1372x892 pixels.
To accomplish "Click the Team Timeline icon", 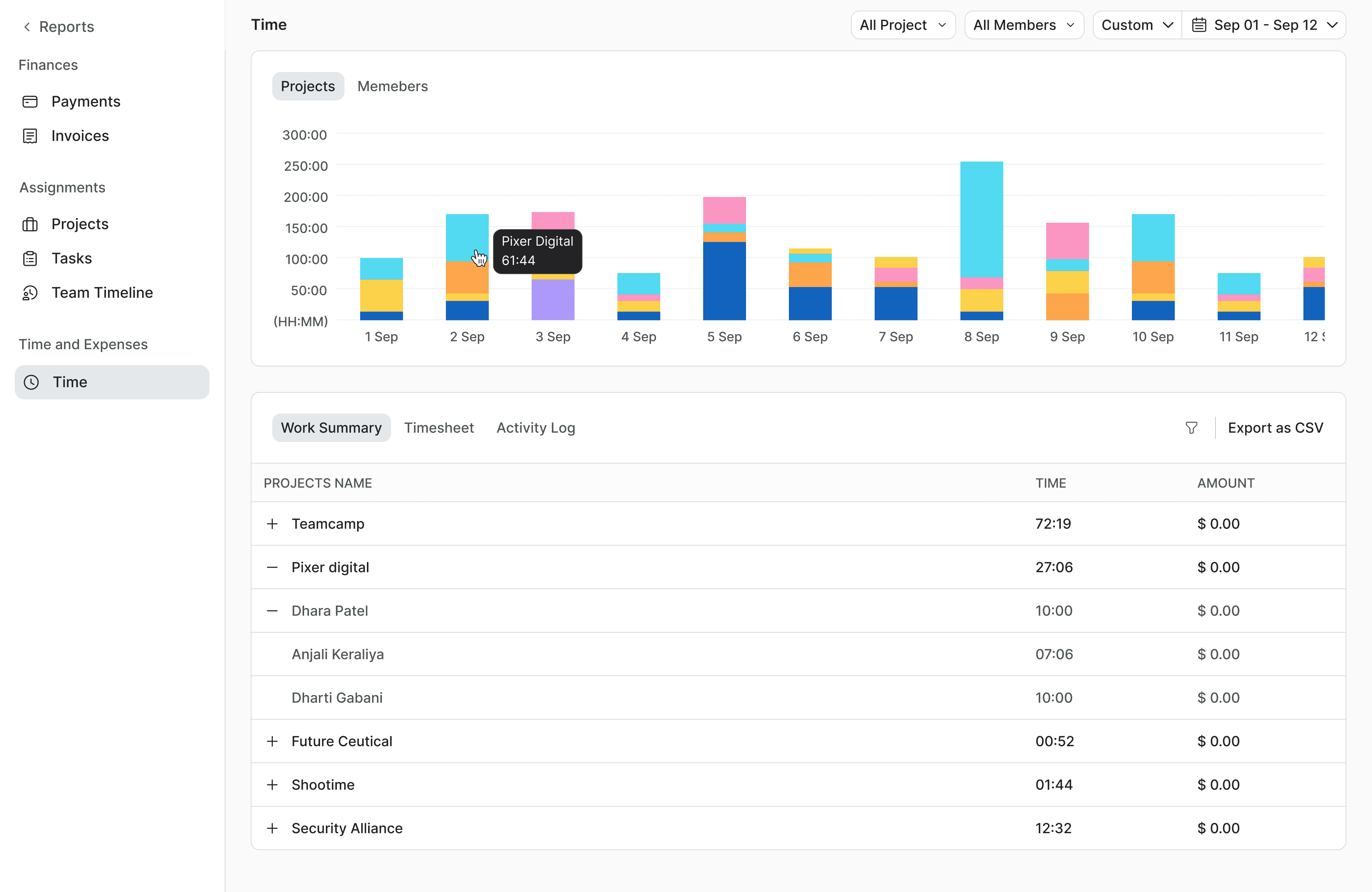I will [30, 293].
